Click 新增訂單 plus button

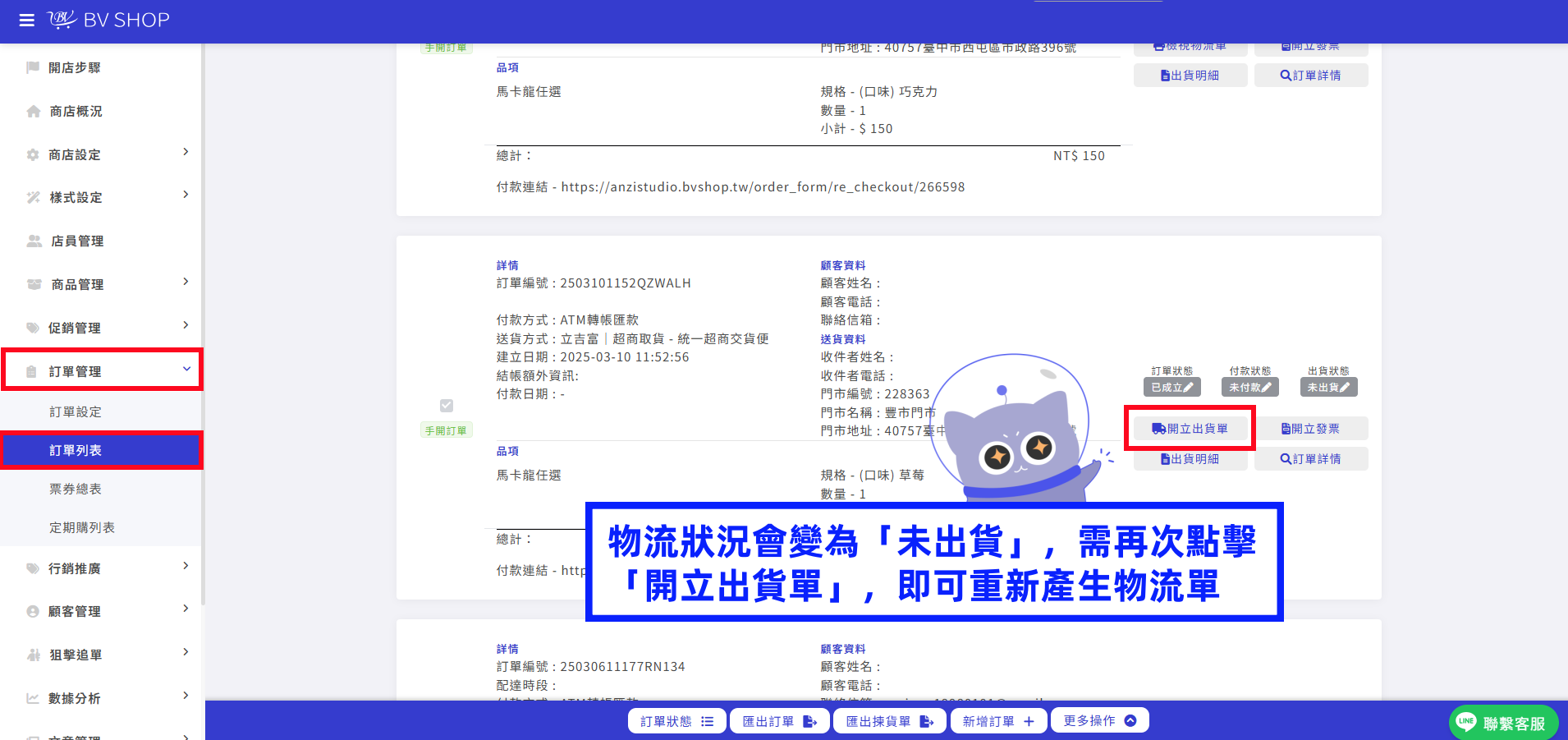click(x=998, y=721)
